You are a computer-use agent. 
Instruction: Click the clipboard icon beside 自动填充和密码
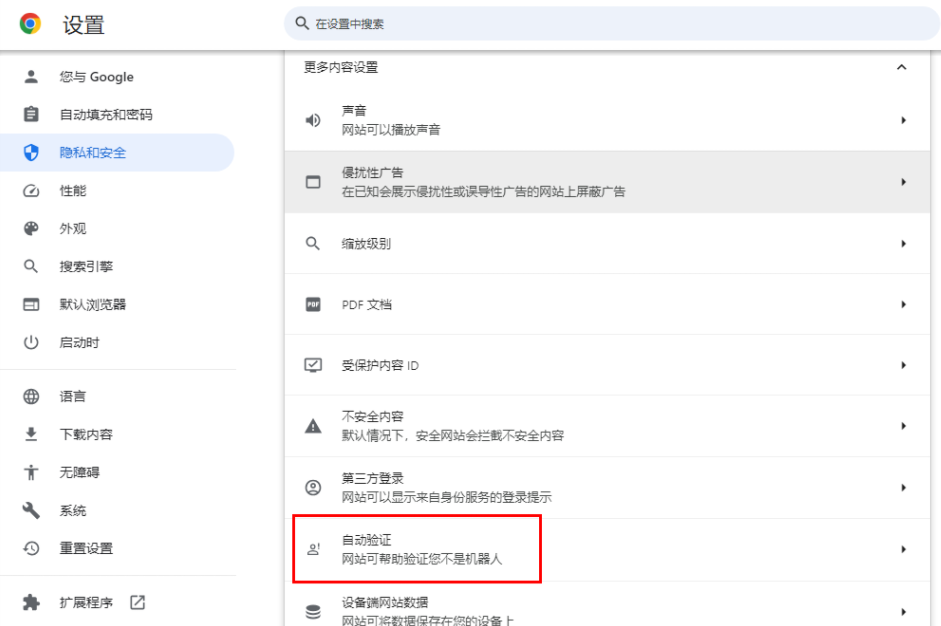(31, 114)
